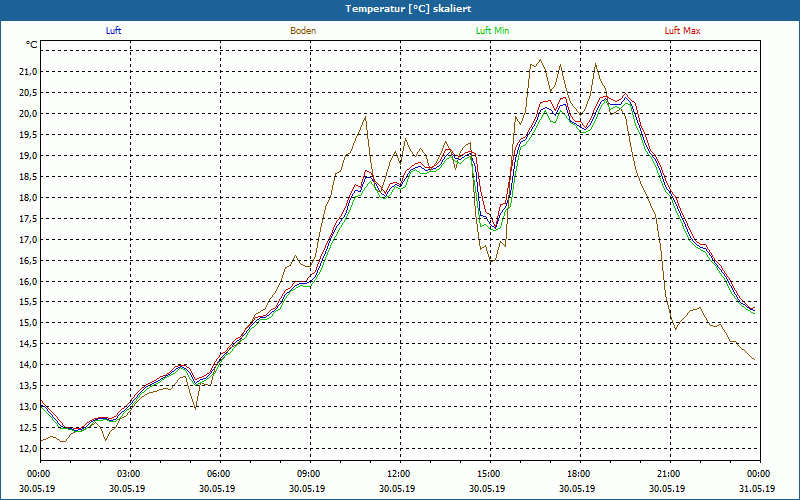Click the '14,5' y-axis value
This screenshot has height=500, width=800.
point(28,344)
